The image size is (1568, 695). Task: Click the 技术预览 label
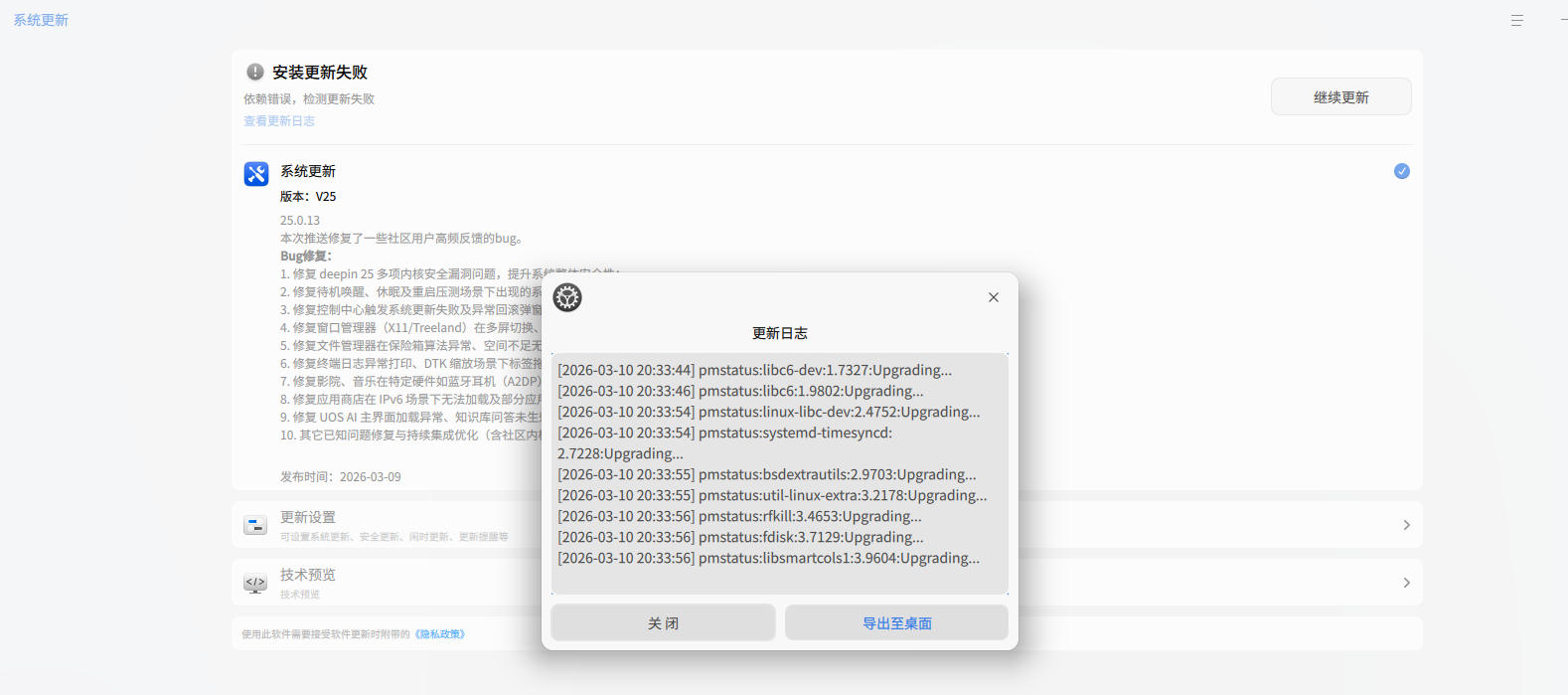tap(308, 575)
